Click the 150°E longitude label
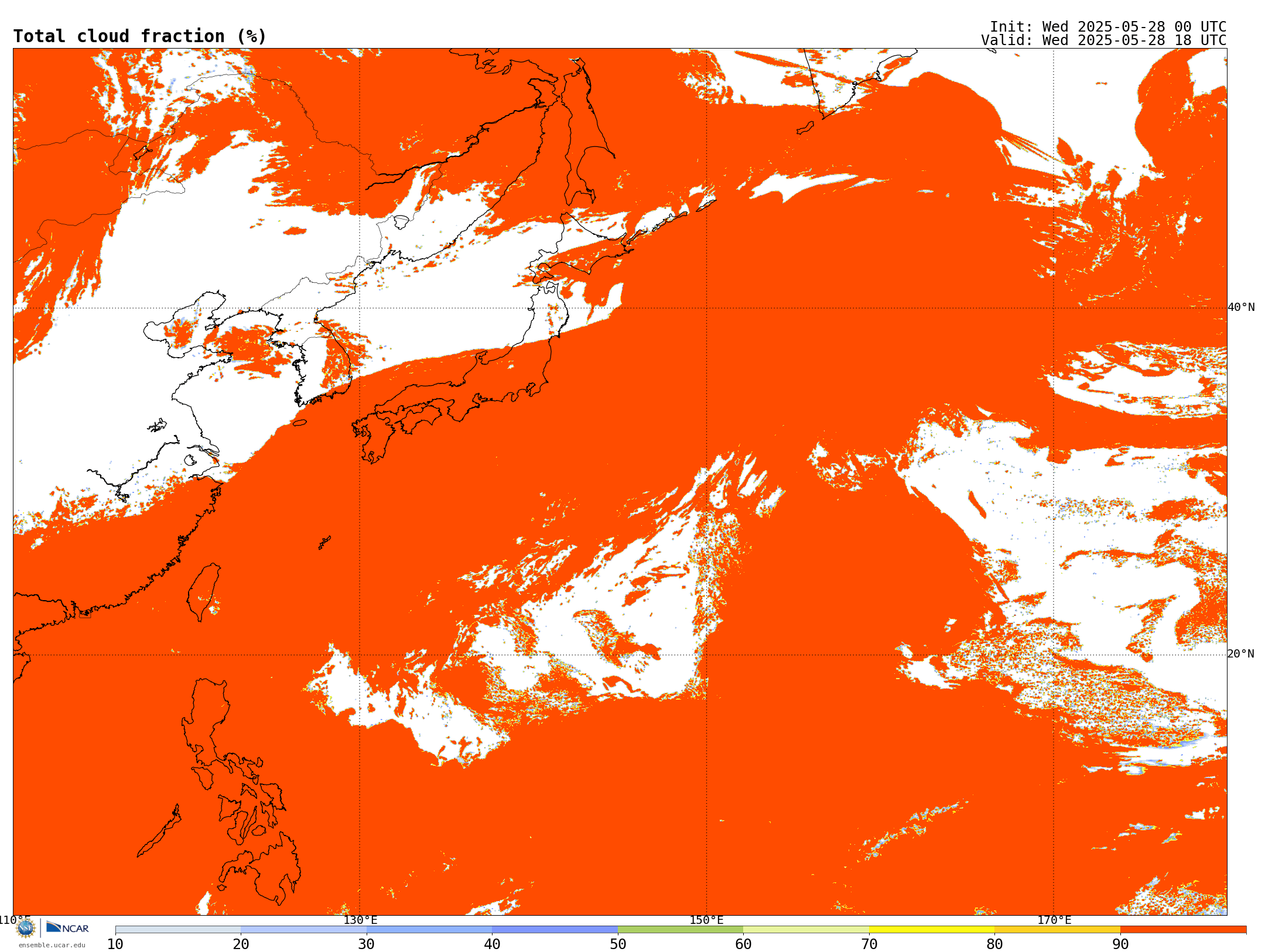This screenshot has width=1265, height=952. pos(706,920)
